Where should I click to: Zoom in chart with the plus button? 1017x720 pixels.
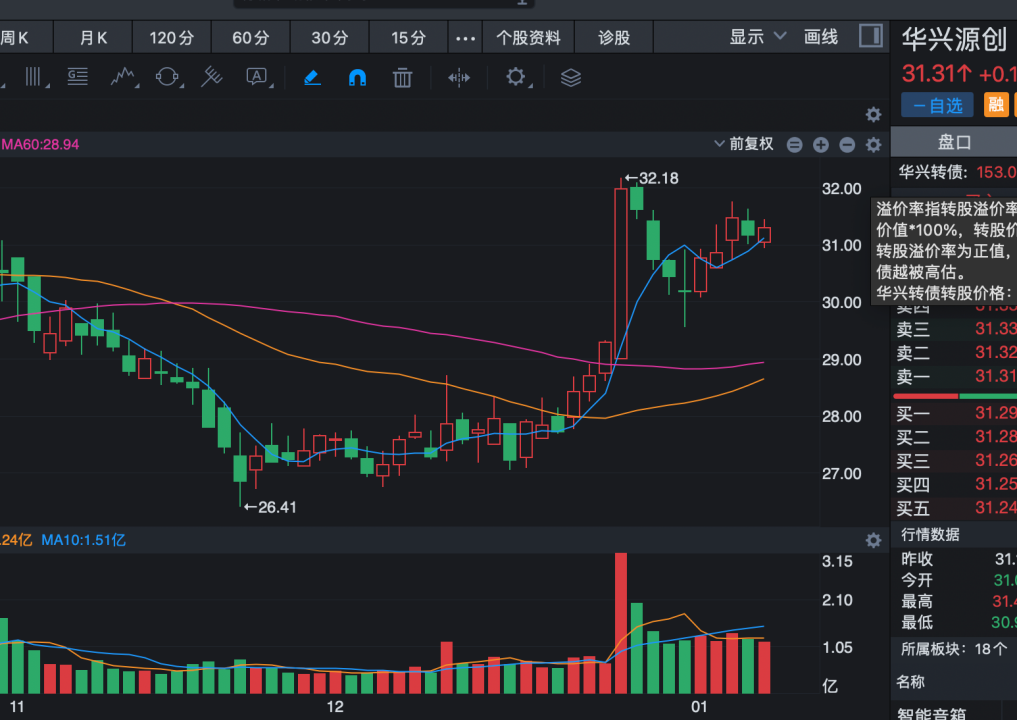[821, 145]
